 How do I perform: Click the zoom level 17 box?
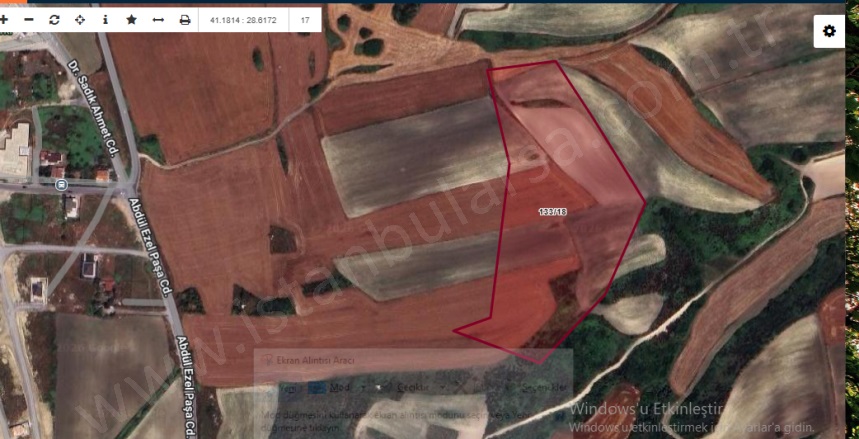(305, 20)
